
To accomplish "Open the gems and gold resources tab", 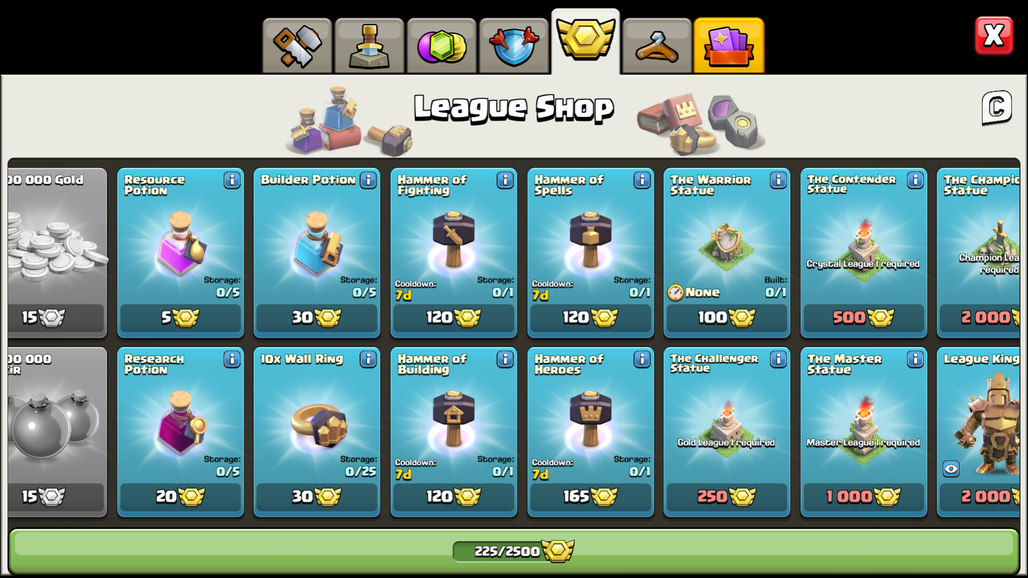I will click(441, 46).
